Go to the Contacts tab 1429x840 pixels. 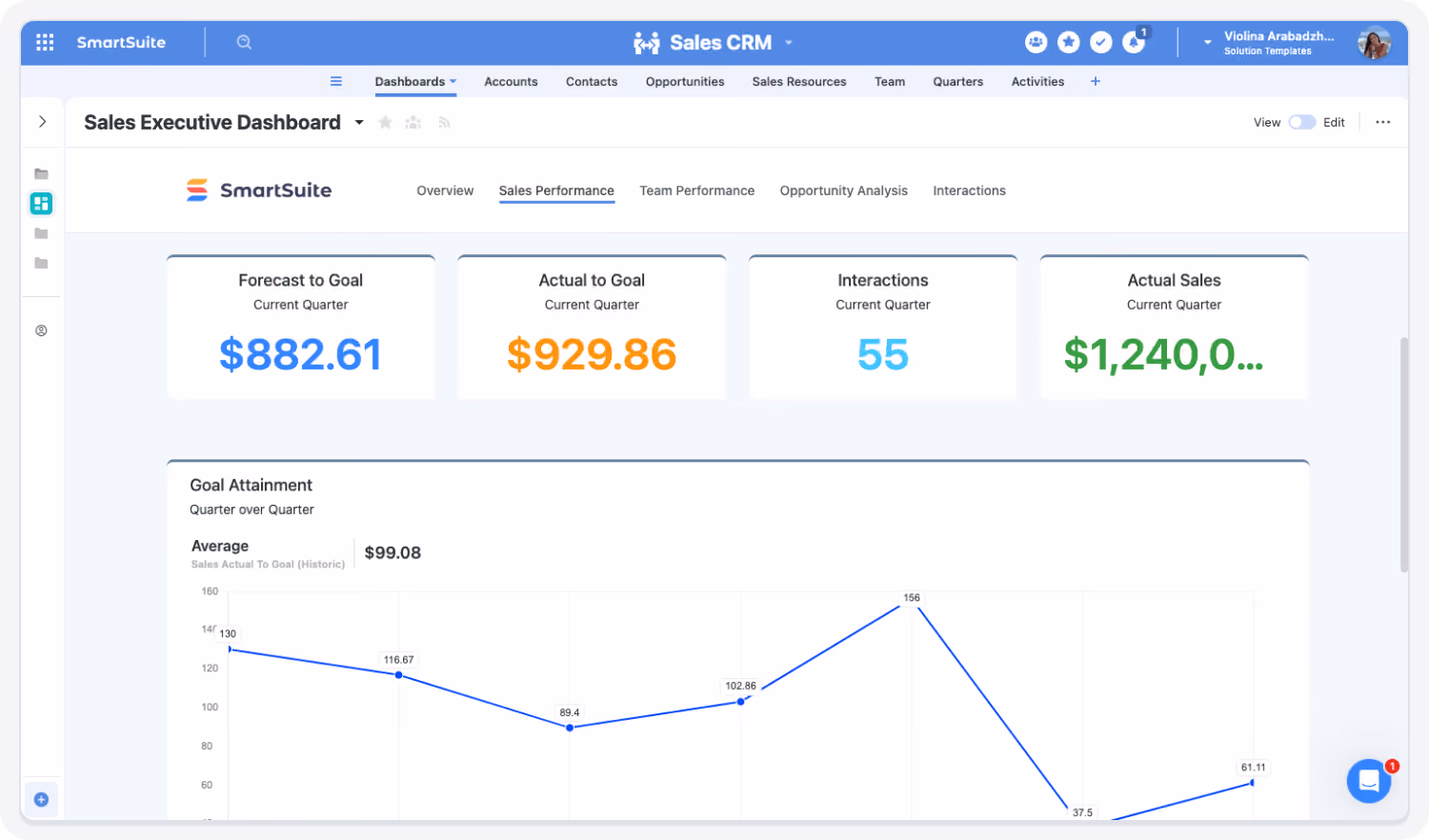[592, 82]
